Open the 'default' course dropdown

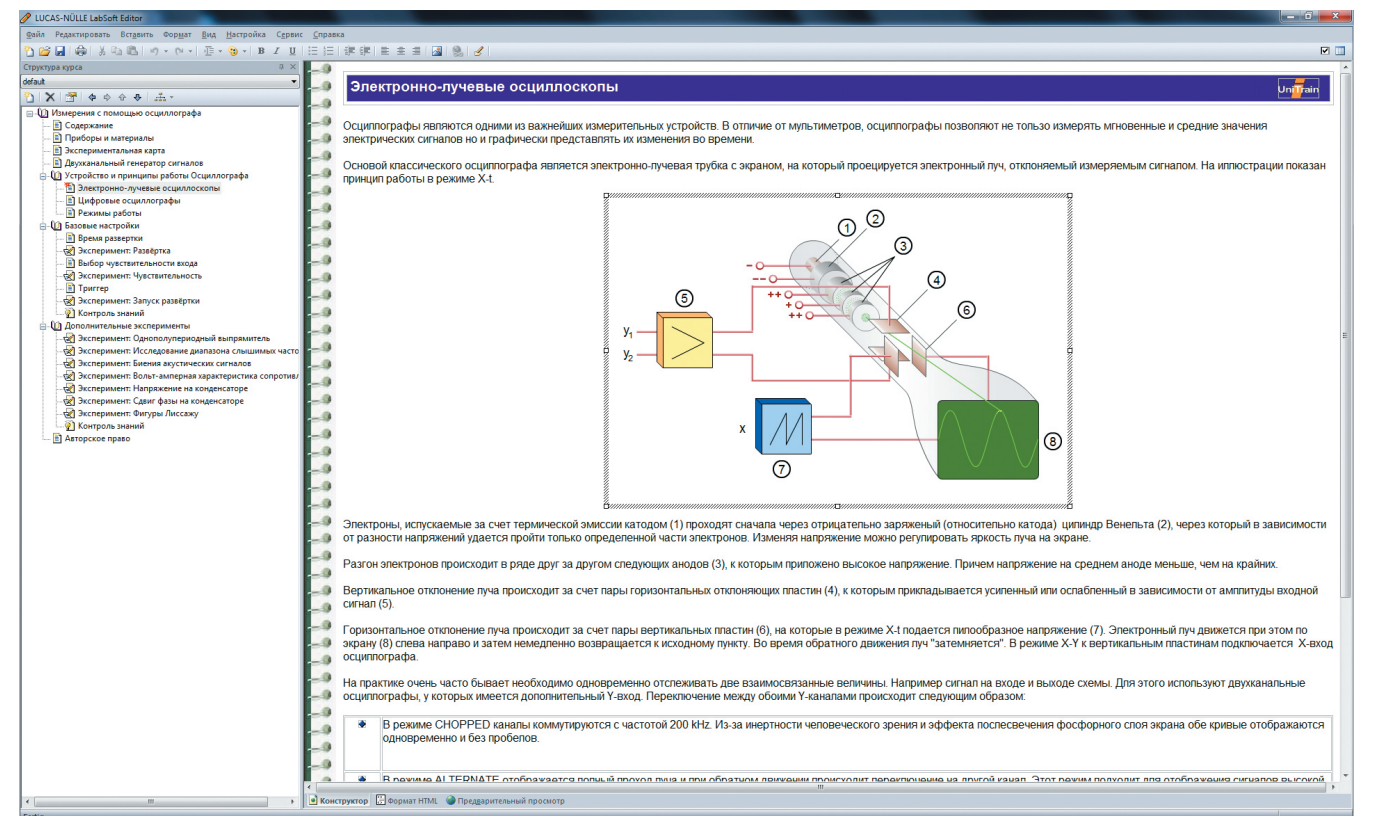[x=160, y=81]
